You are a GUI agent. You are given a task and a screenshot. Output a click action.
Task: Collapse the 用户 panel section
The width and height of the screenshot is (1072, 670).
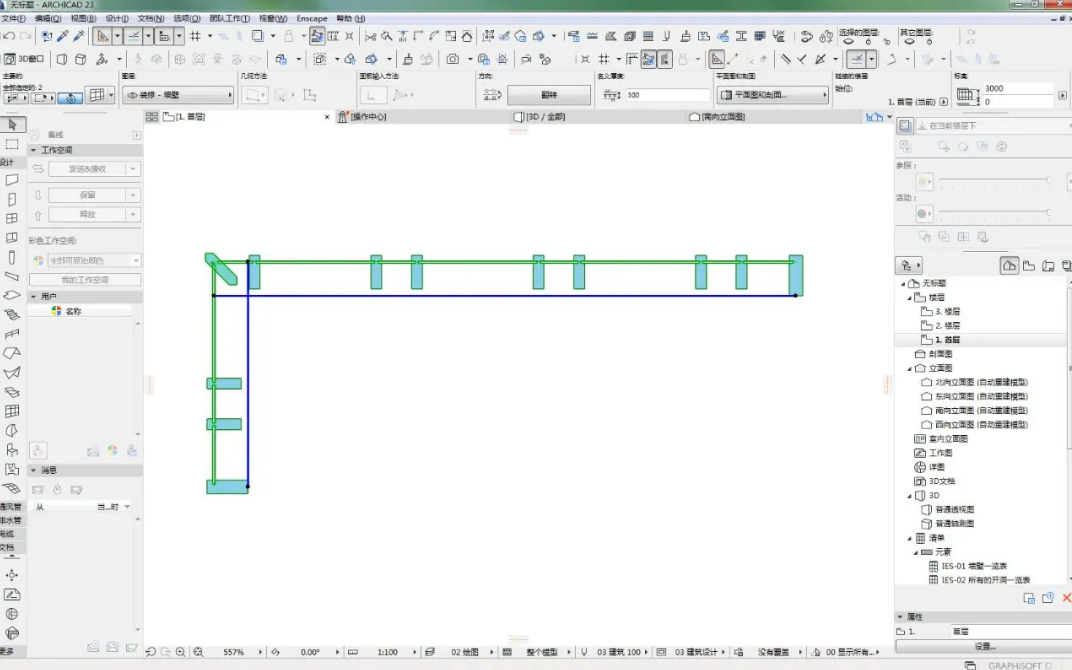pos(34,297)
